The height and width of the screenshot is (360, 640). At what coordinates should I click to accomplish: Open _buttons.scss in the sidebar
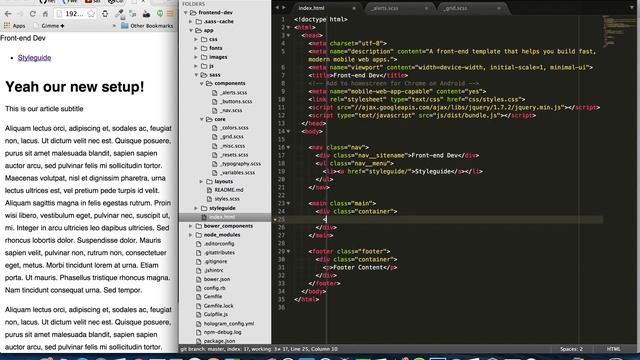click(236, 101)
